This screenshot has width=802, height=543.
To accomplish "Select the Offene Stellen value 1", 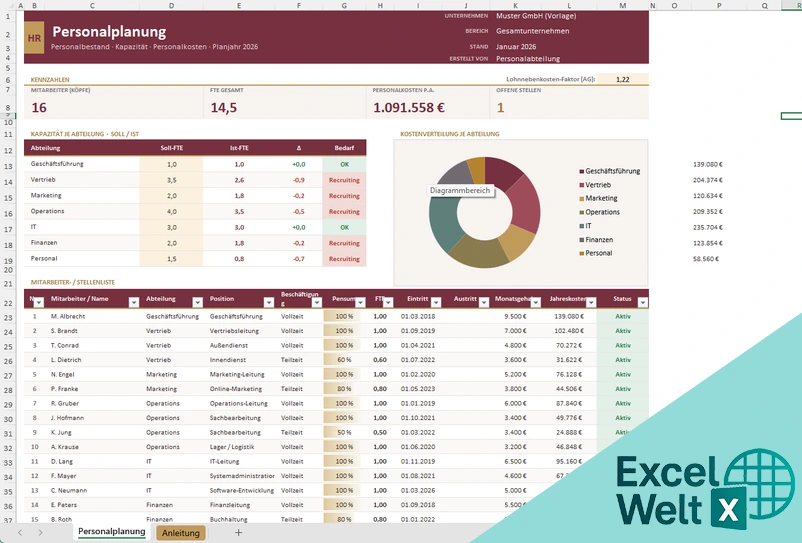I will pos(500,107).
